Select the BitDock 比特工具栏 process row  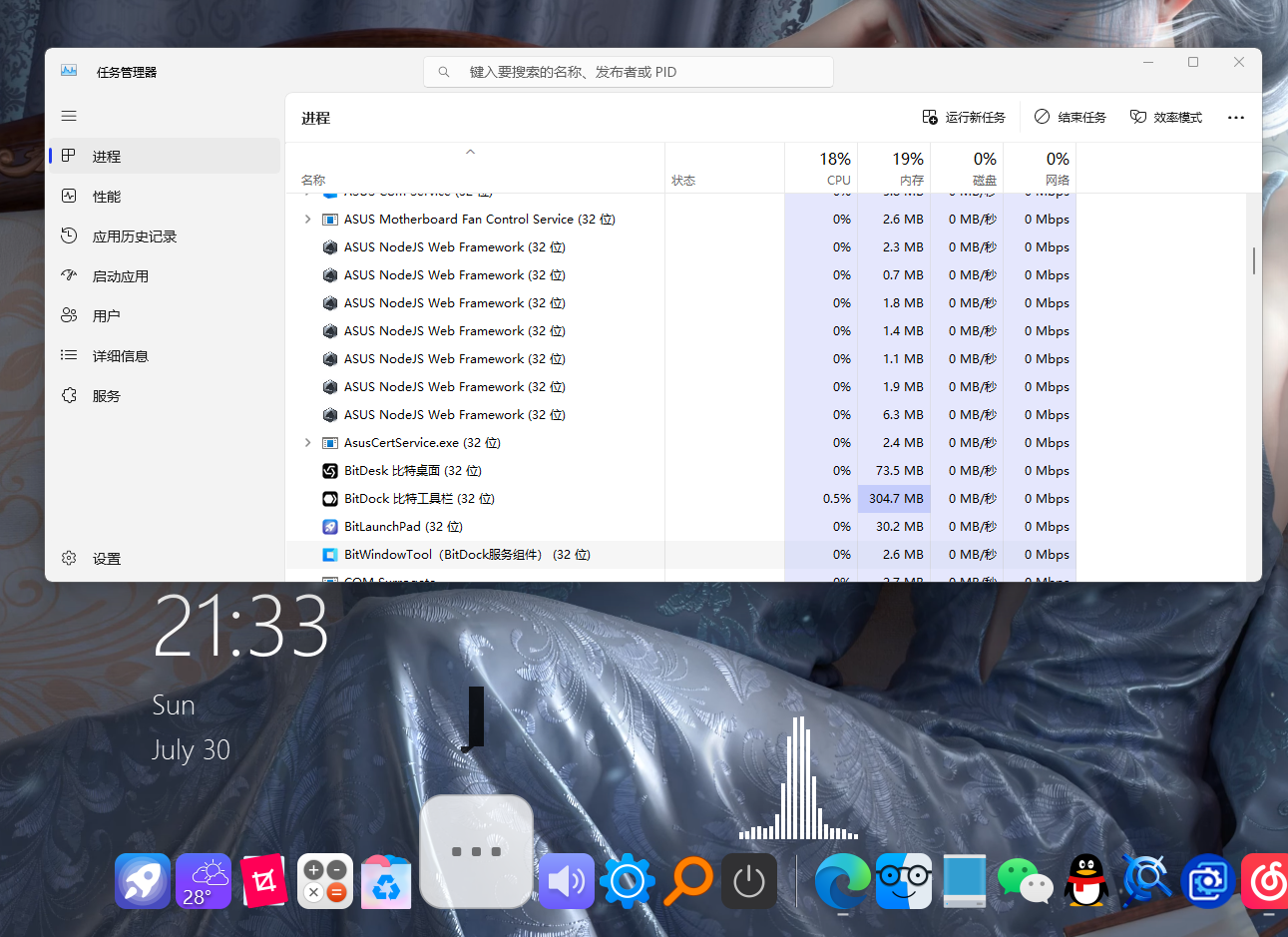coord(419,499)
